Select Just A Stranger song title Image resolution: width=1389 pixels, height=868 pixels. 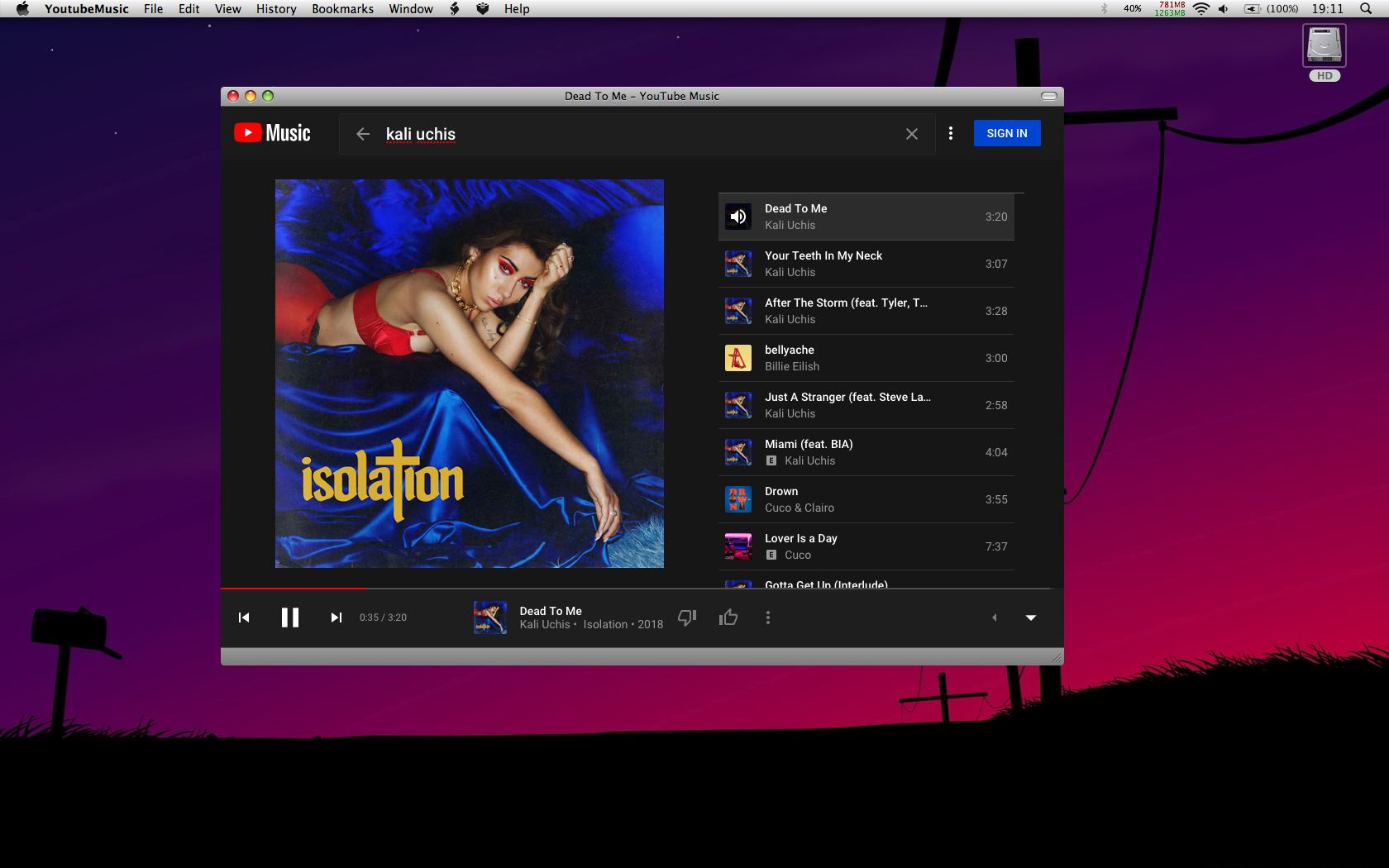pos(847,397)
